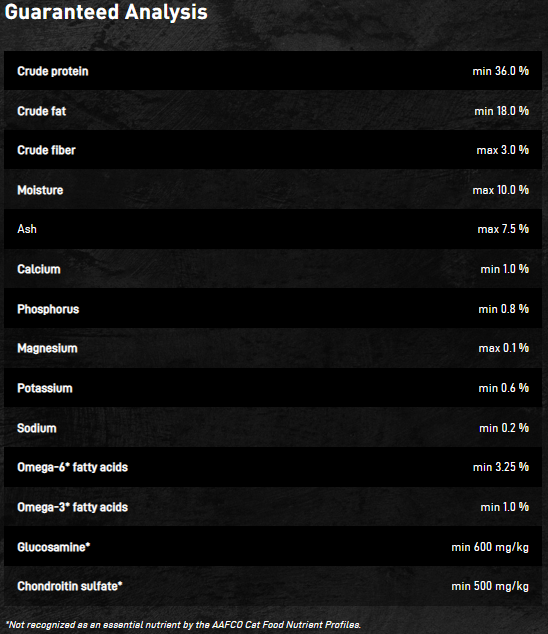Click the Guaranteed Analysis heading
Screen dimensions: 548x634
(106, 12)
